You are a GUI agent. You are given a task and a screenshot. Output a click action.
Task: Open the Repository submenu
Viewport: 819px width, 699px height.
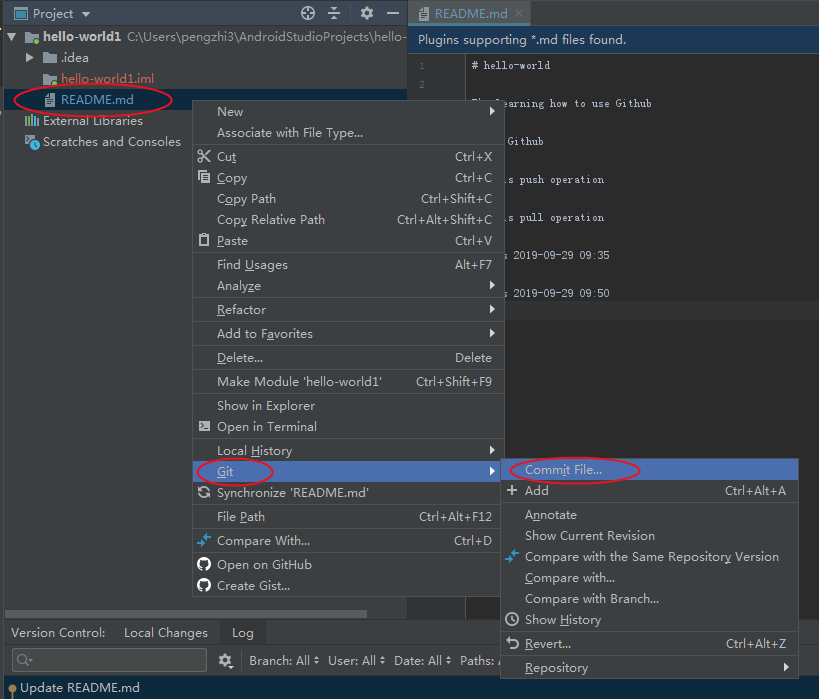click(x=649, y=668)
